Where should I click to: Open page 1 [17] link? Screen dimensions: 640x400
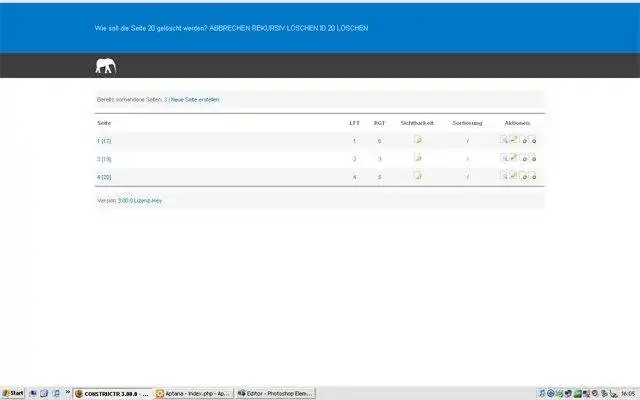104,141
